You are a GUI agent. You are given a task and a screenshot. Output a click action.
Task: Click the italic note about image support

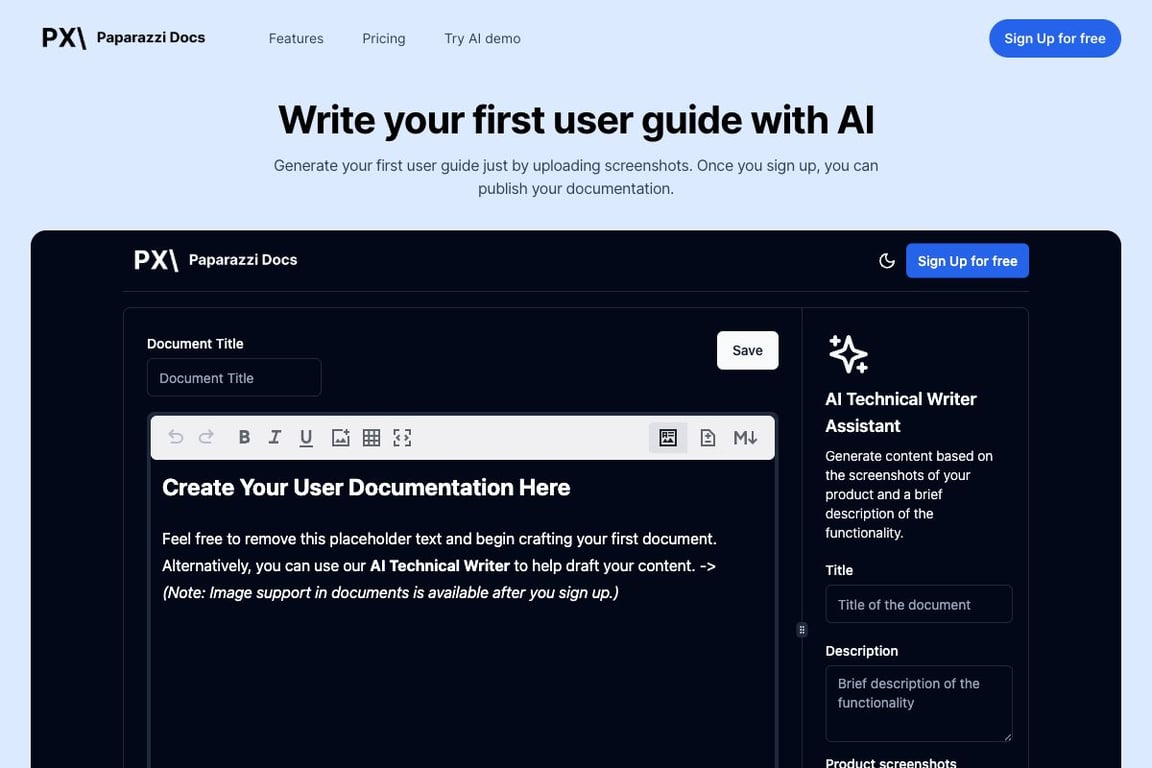pyautogui.click(x=390, y=592)
